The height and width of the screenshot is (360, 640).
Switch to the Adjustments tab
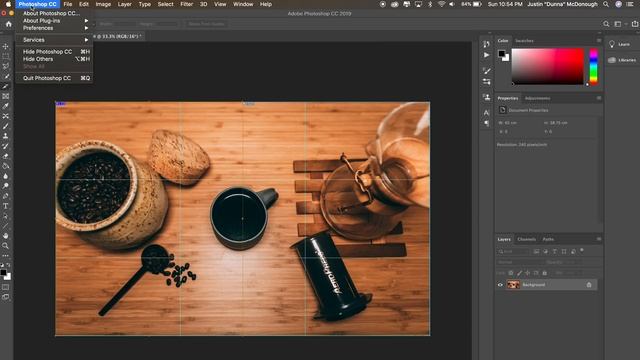point(537,98)
